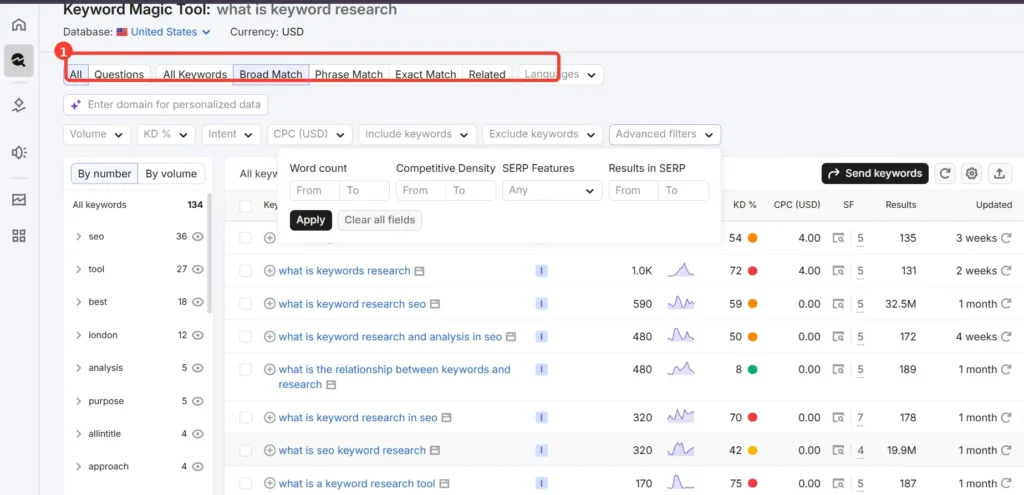1024x495 pixels.
Task: Click the export upload icon
Action: 999,173
